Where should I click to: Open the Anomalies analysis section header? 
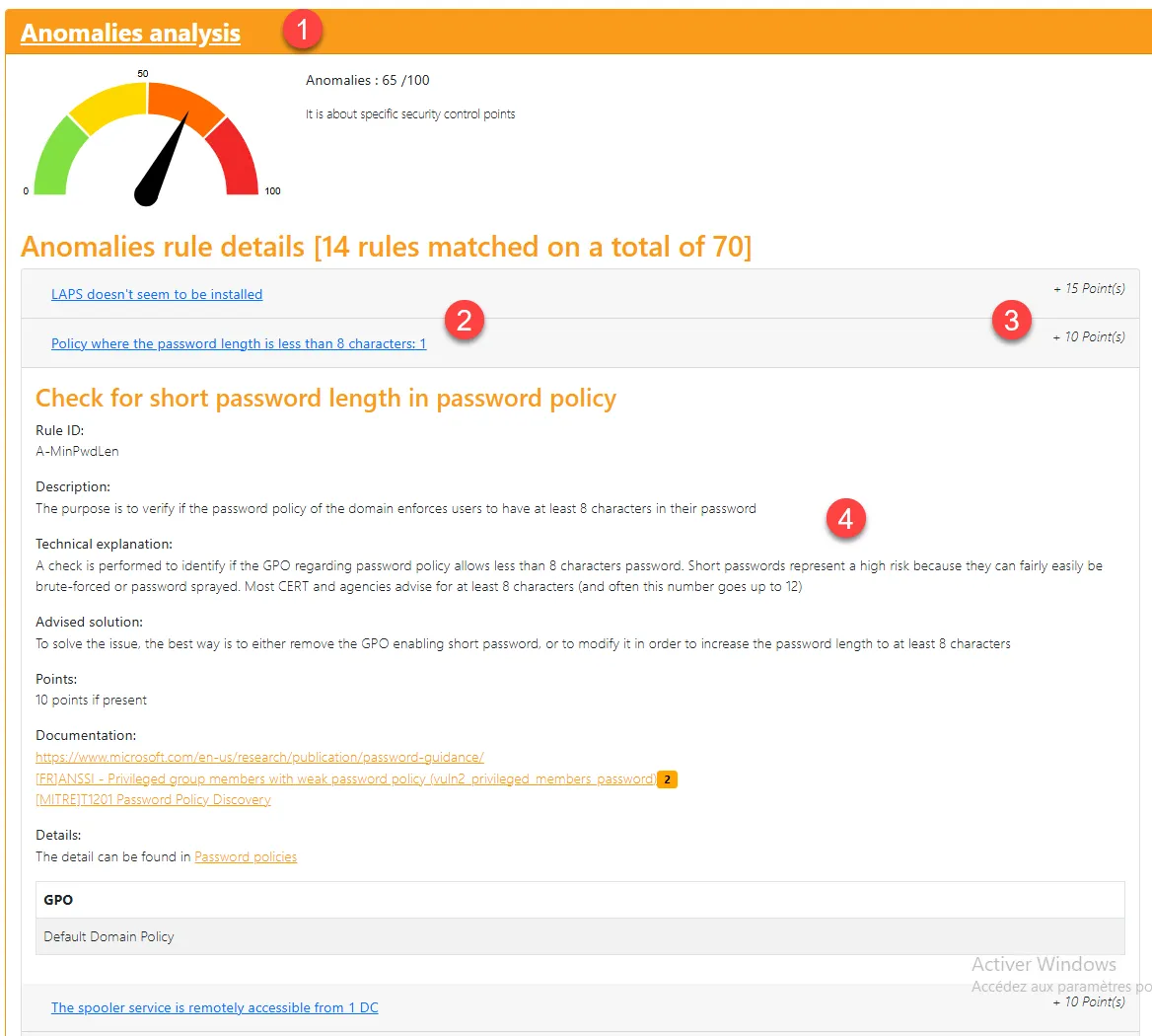tap(130, 33)
